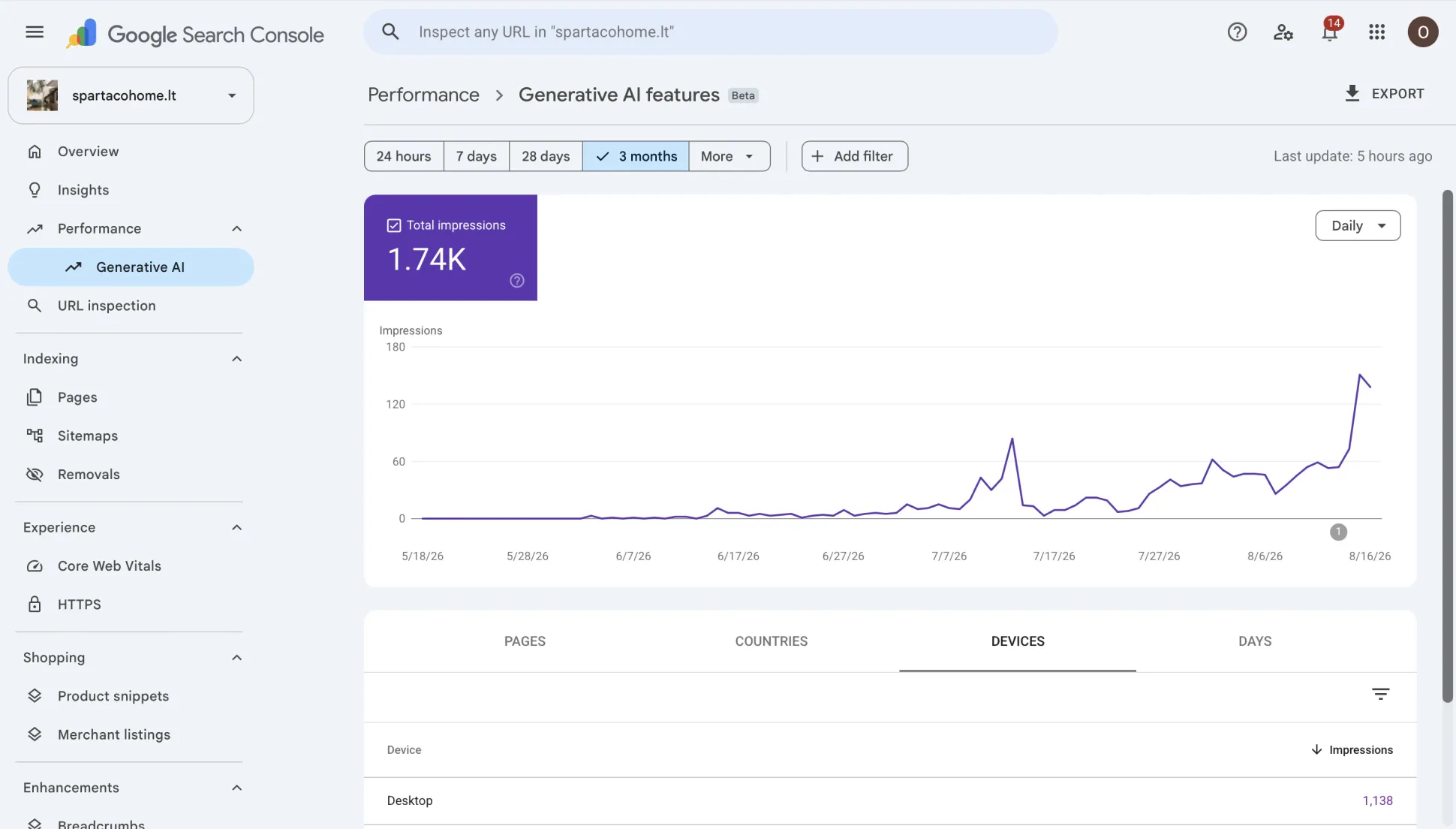
Task: Open the notifications bell with 14 alerts
Action: tap(1330, 30)
